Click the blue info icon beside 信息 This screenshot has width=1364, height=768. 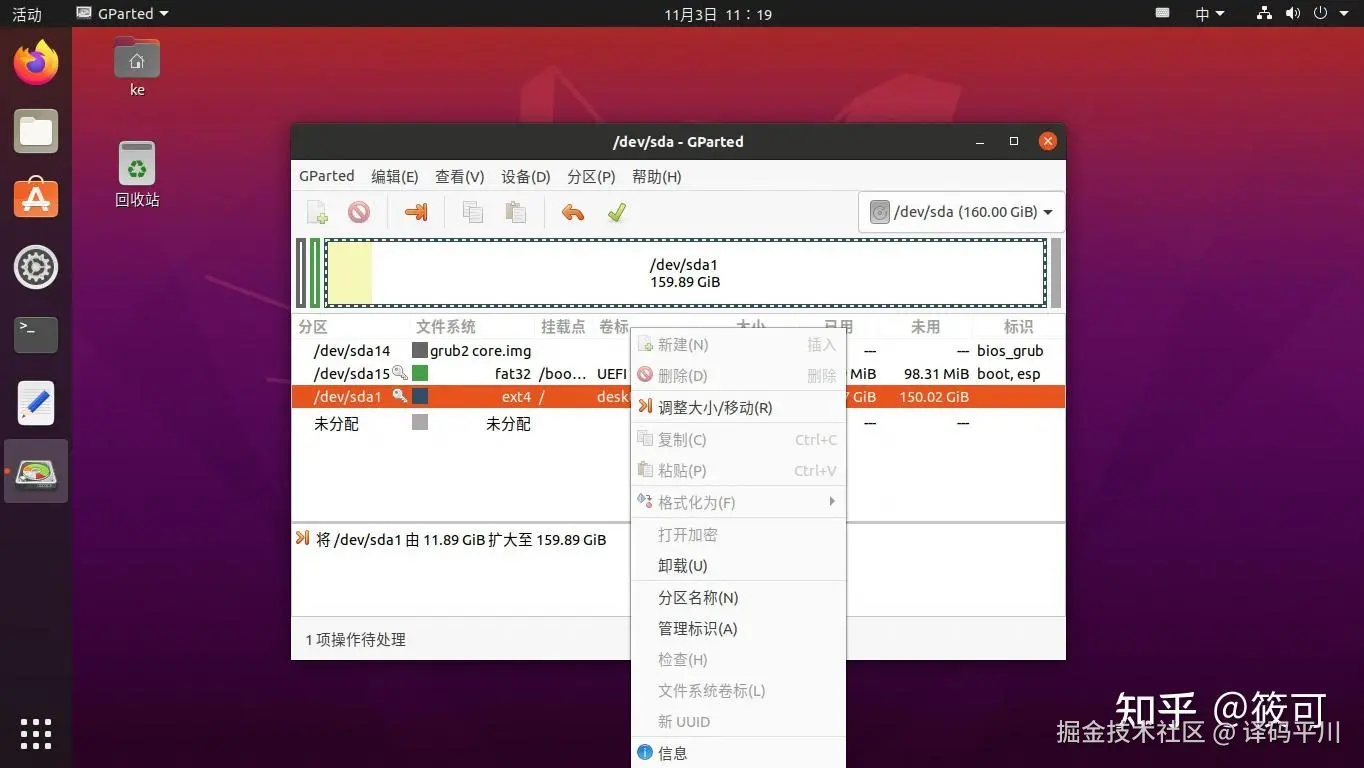[645, 752]
